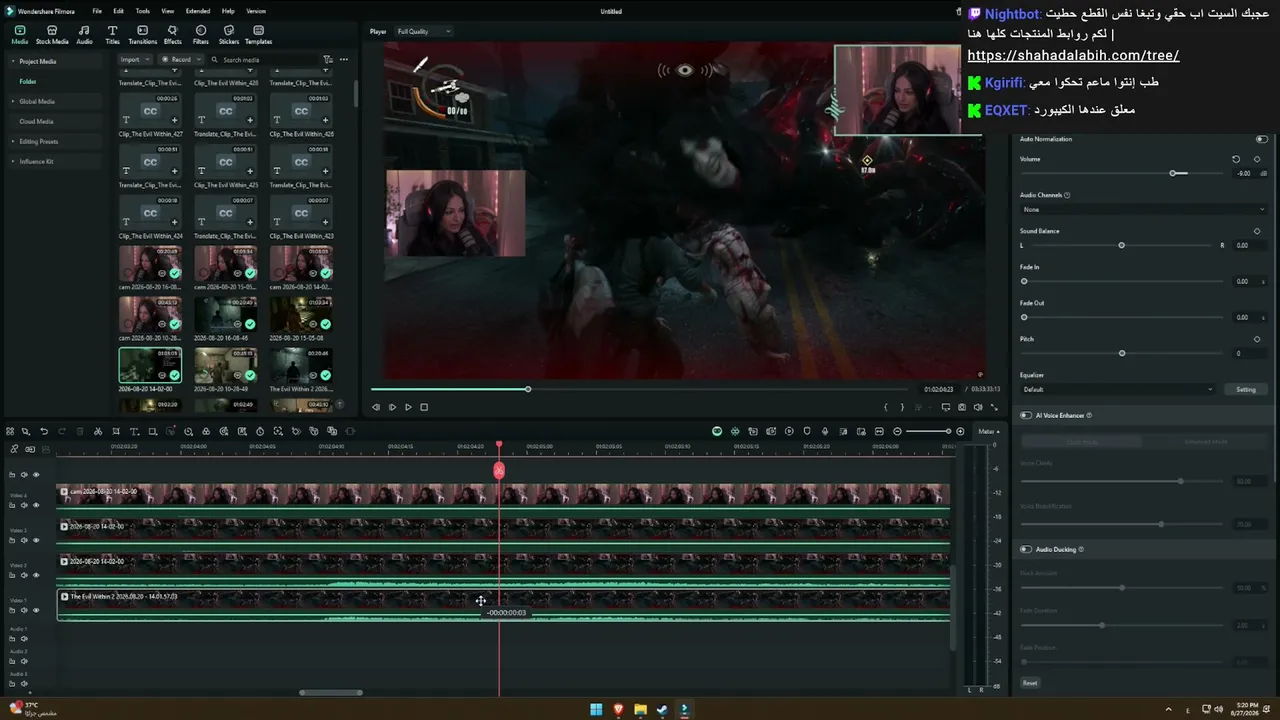Click the Speed timer icon in timeline toolbar

tap(260, 431)
